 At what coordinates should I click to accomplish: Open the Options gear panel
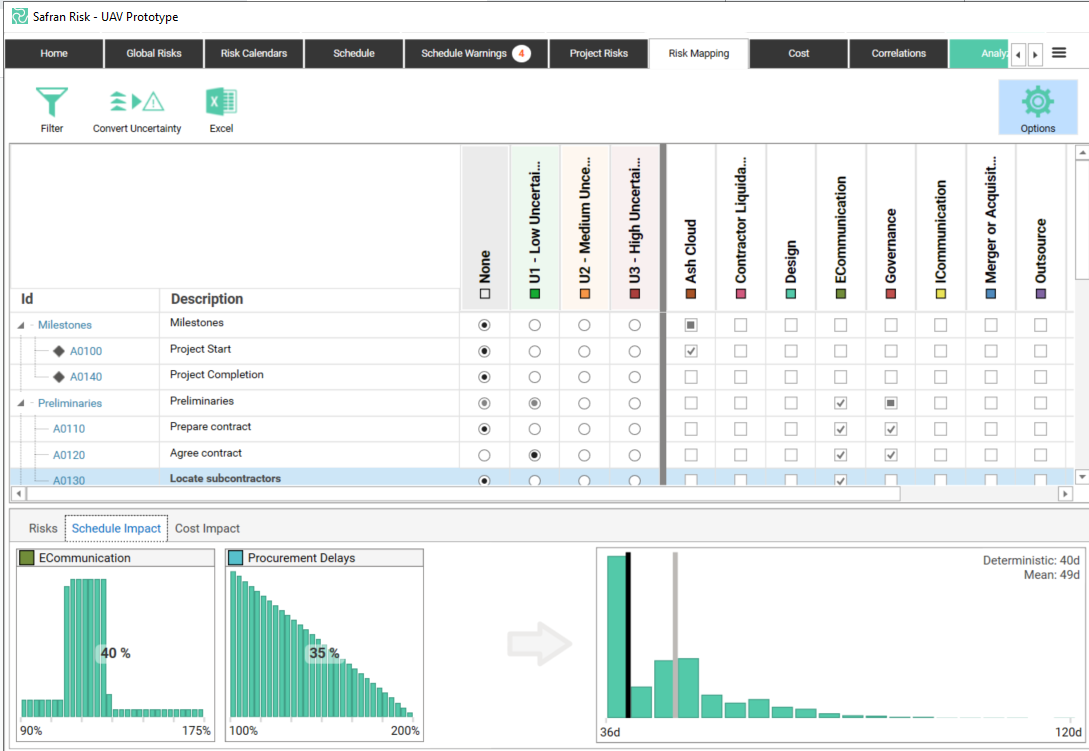(1037, 108)
